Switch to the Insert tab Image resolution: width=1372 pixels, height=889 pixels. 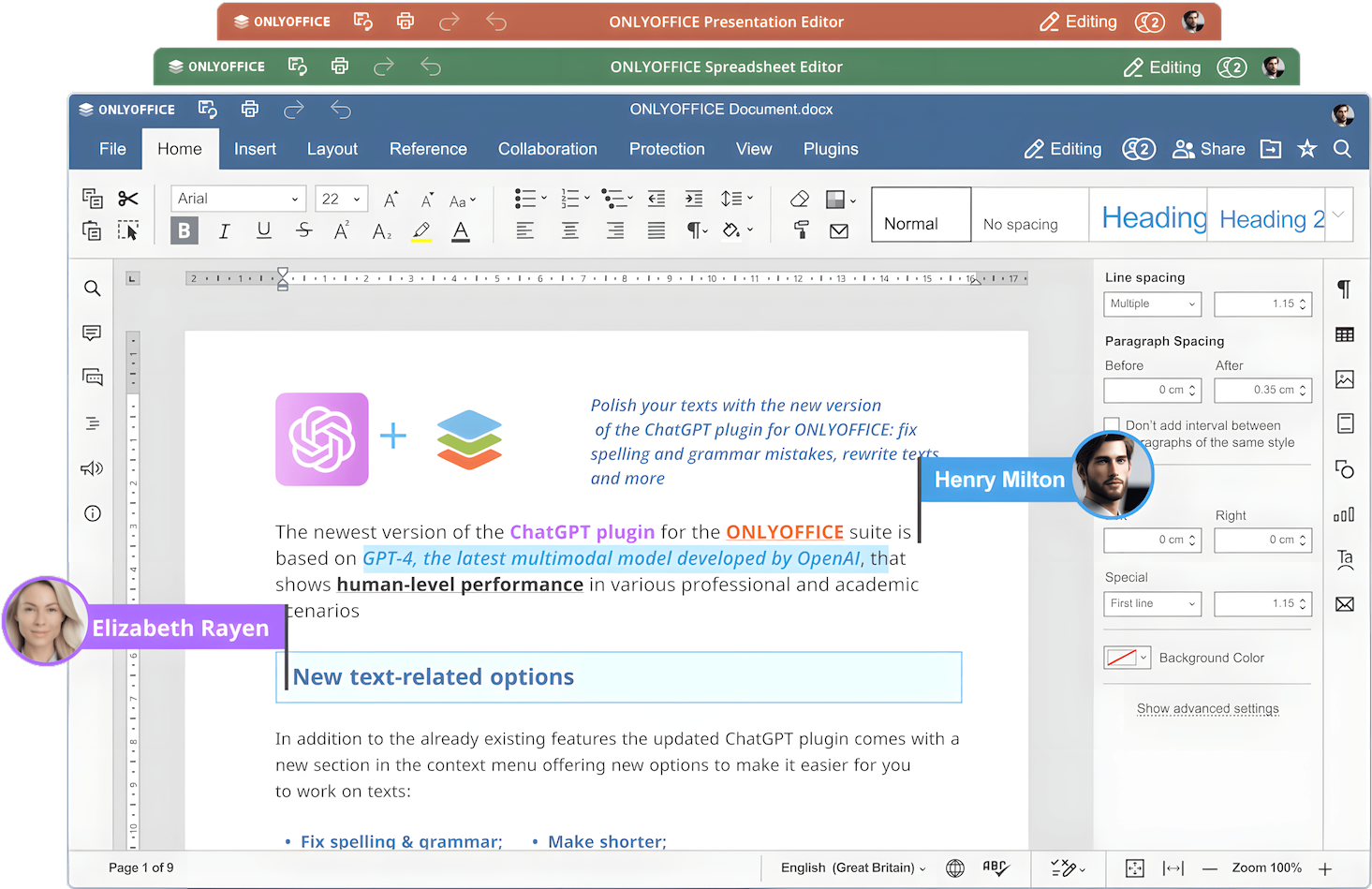(x=255, y=149)
